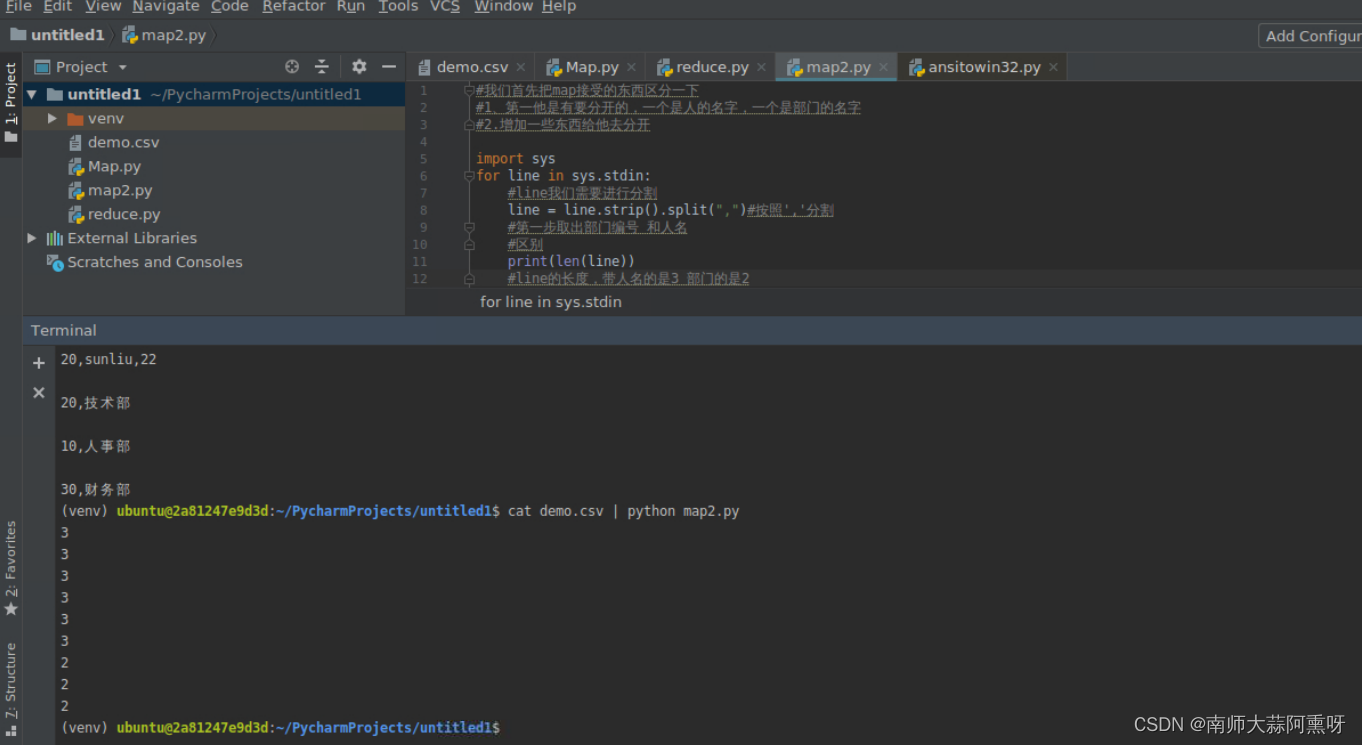Click the External Libraries icon
Screen dimensions: 1362x745
point(55,238)
